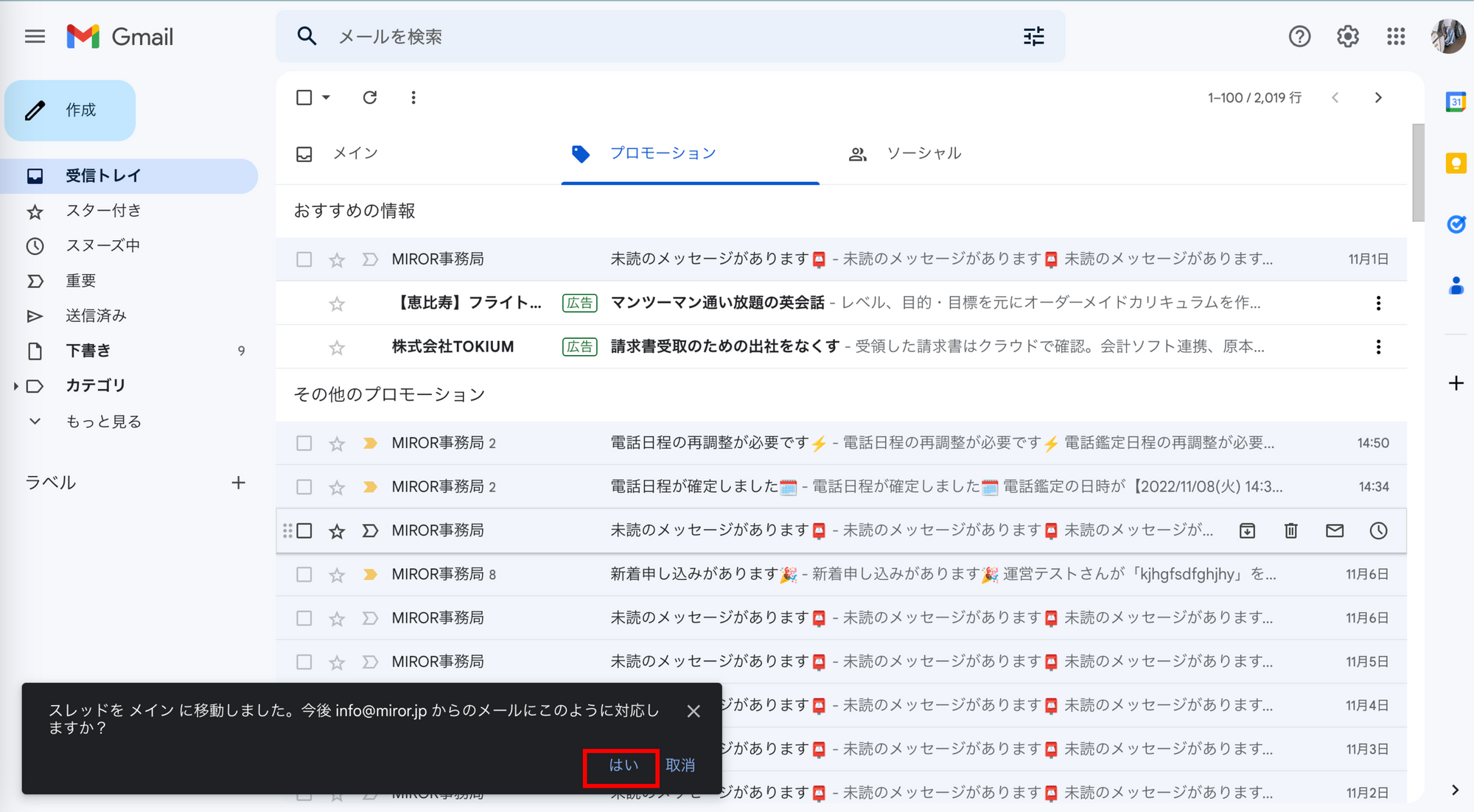Open the 新着申し込みがあります message
1474x812 pixels.
pyautogui.click(x=841, y=574)
